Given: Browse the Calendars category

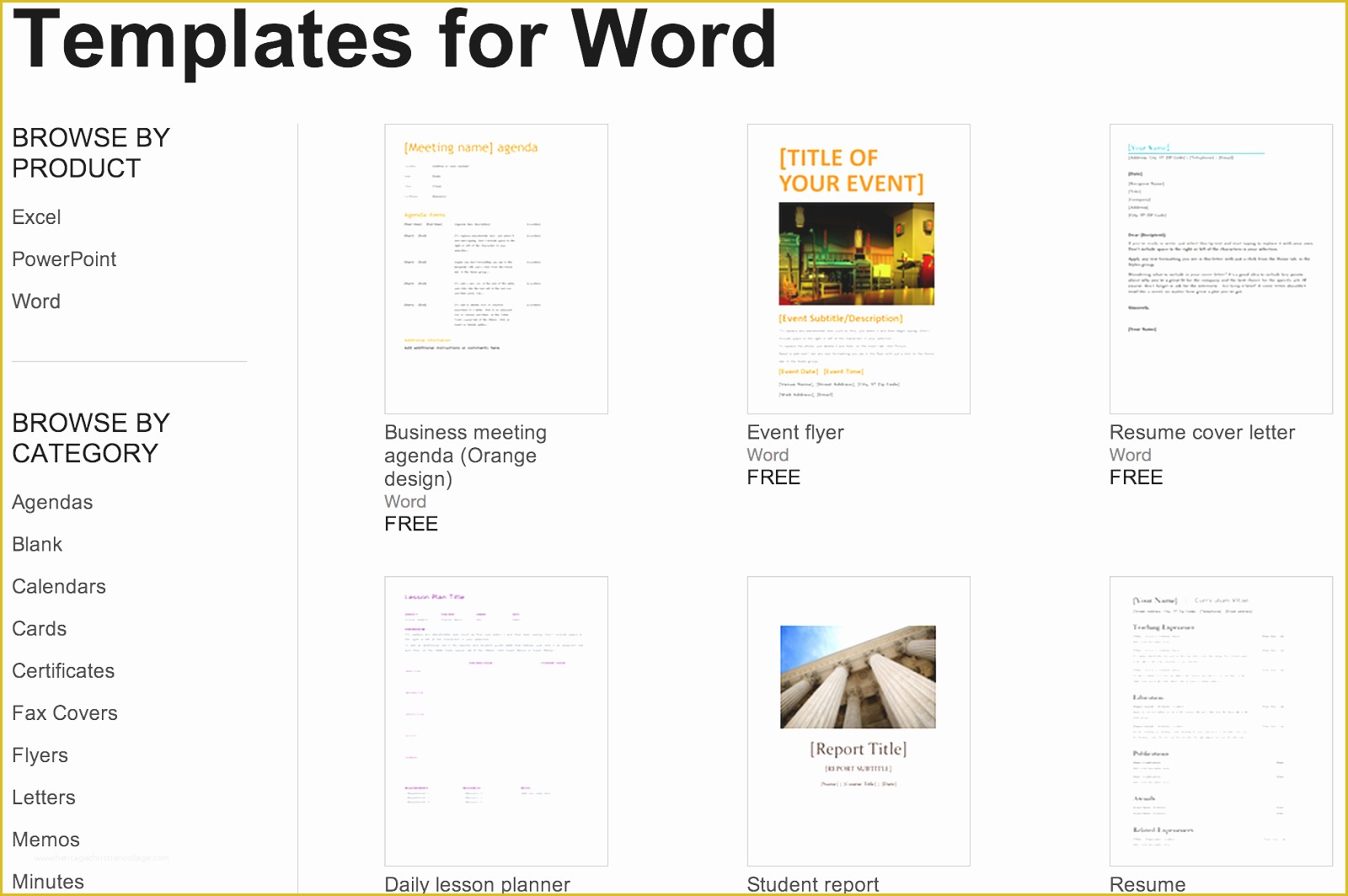Looking at the screenshot, I should point(59,587).
